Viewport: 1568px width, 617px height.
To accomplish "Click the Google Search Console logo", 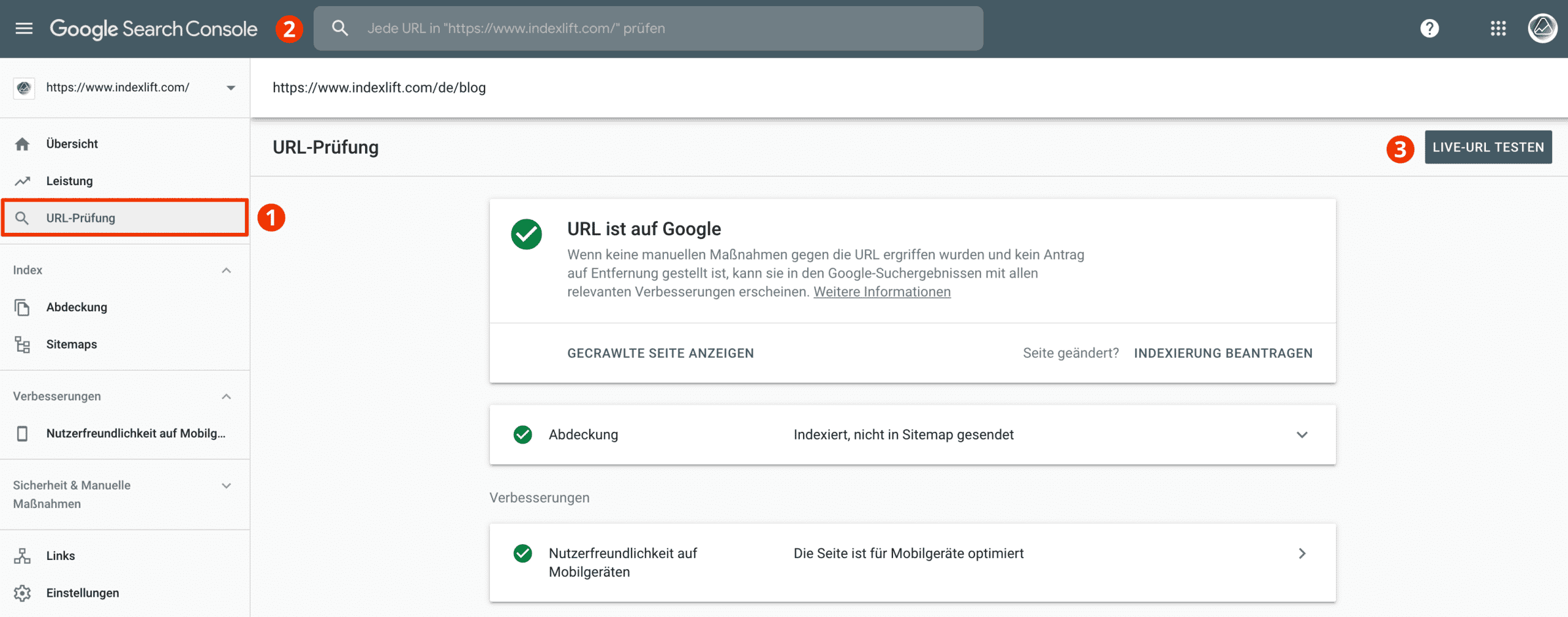I will point(154,29).
